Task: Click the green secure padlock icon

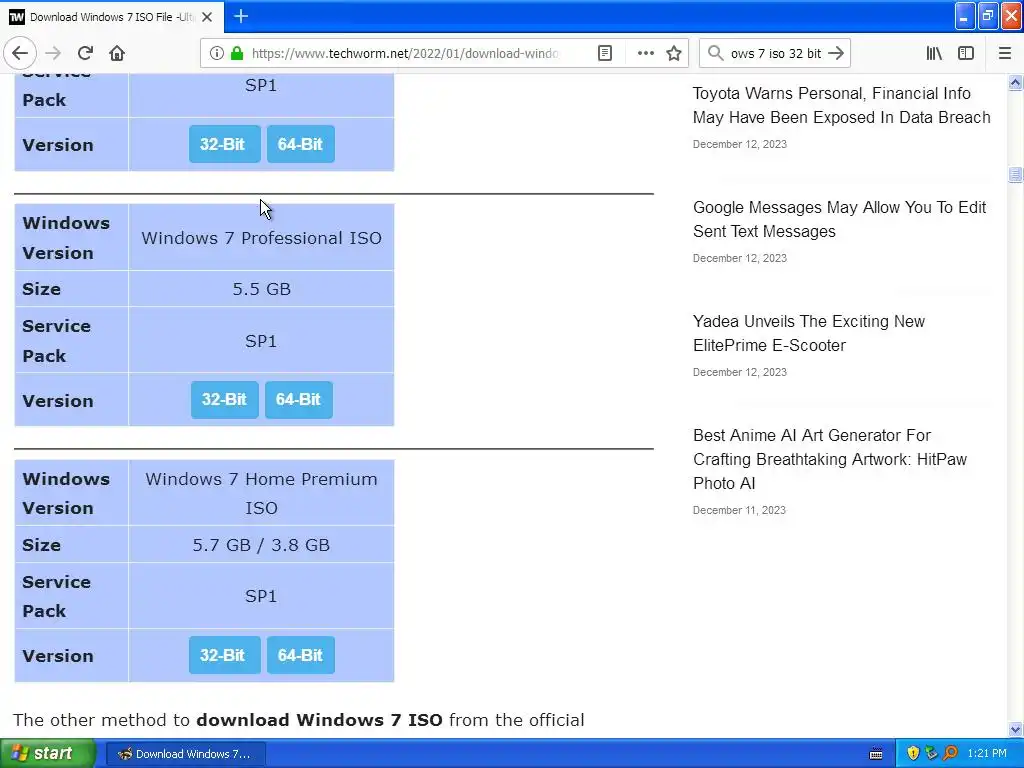Action: click(237, 54)
